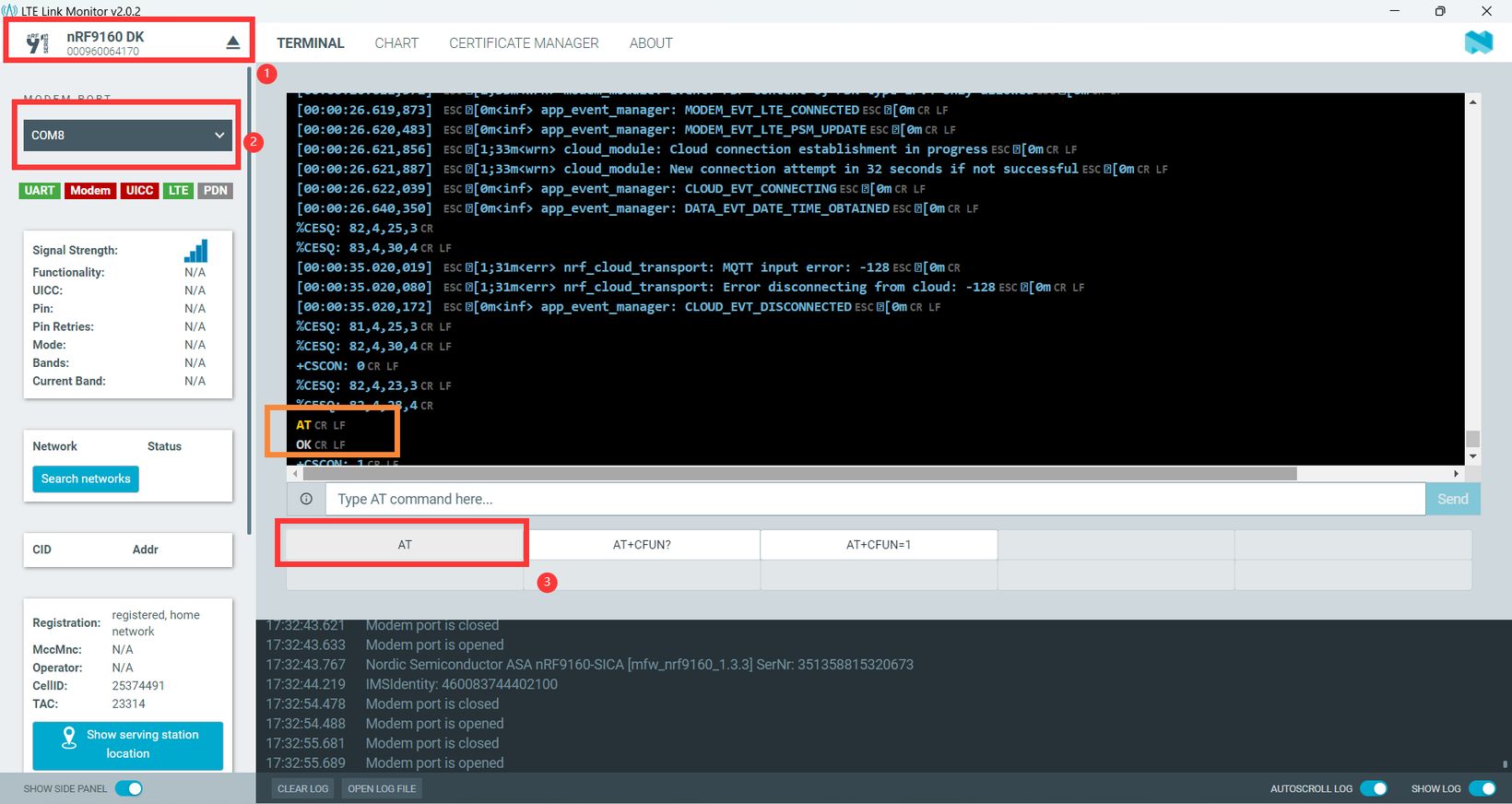
Task: Click the UART status indicator
Action: point(40,191)
